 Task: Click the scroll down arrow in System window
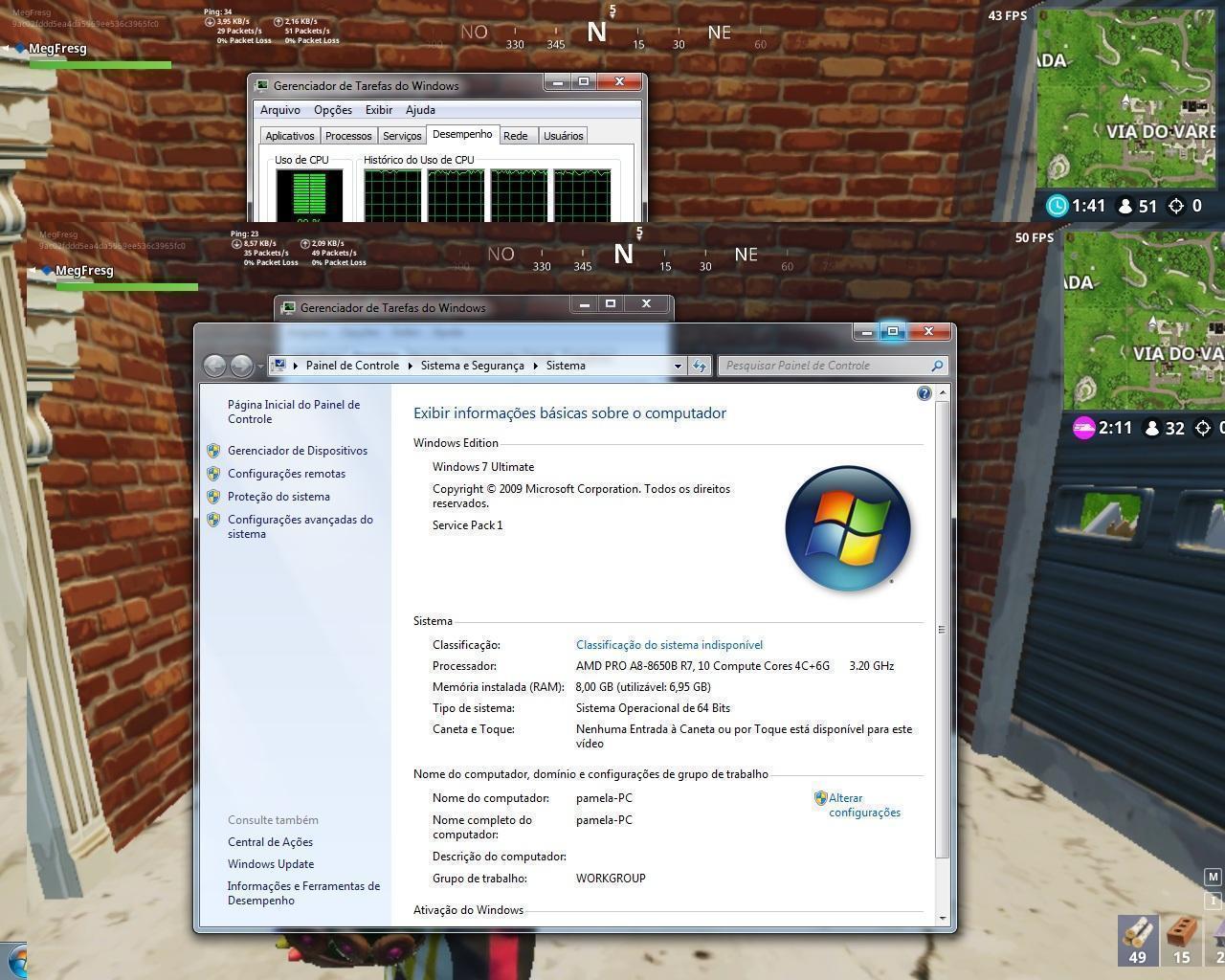[943, 918]
